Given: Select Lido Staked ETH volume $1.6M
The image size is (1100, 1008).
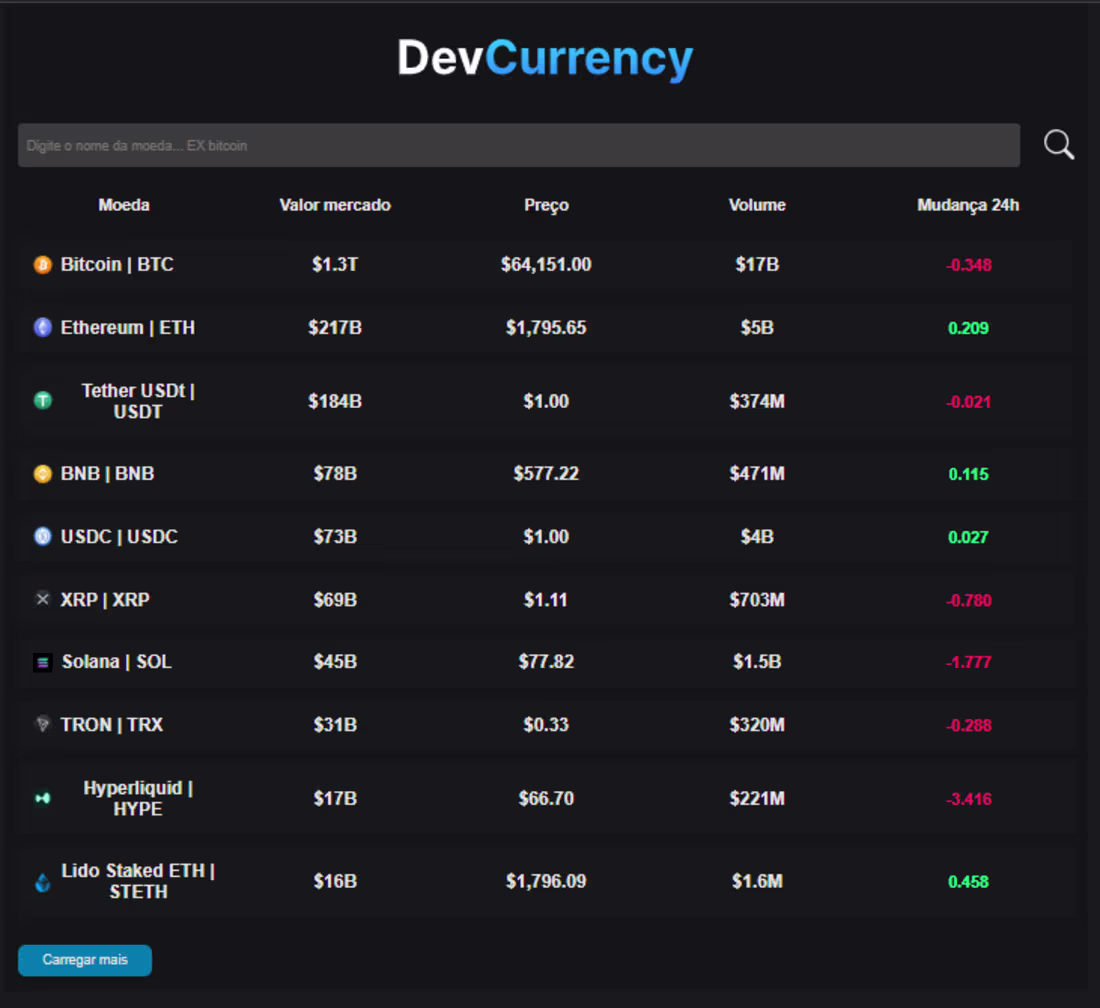Looking at the screenshot, I should point(757,881).
